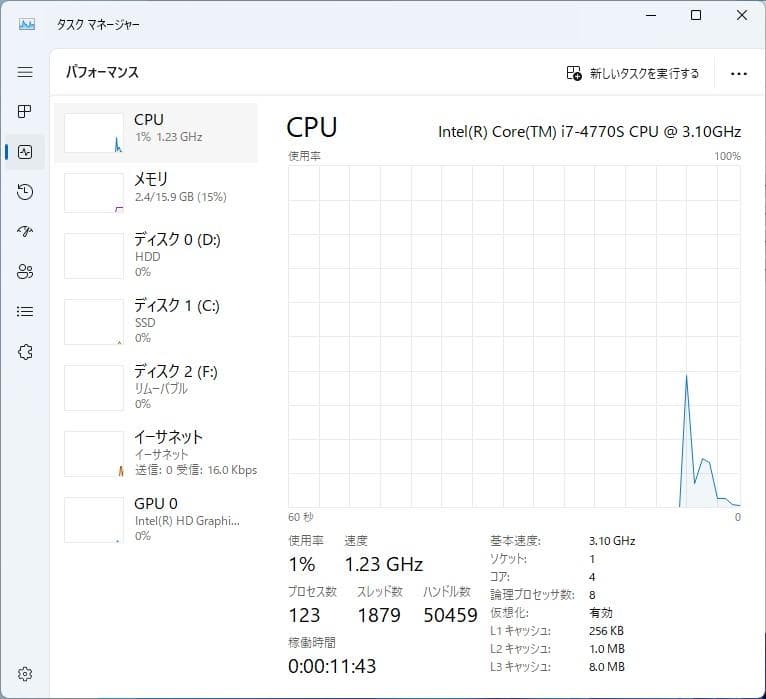Screen dimensions: 766x699
Task: Click the 論理プロセッサ数 label
Action: [532, 594]
